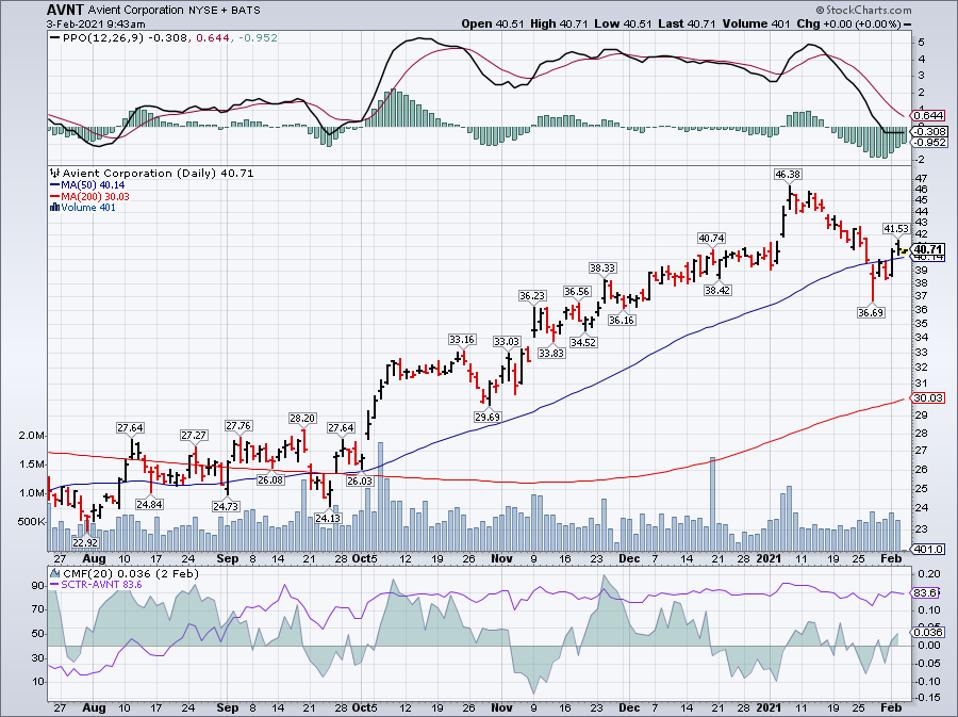Select the High 40.71 quote value

tap(559, 24)
